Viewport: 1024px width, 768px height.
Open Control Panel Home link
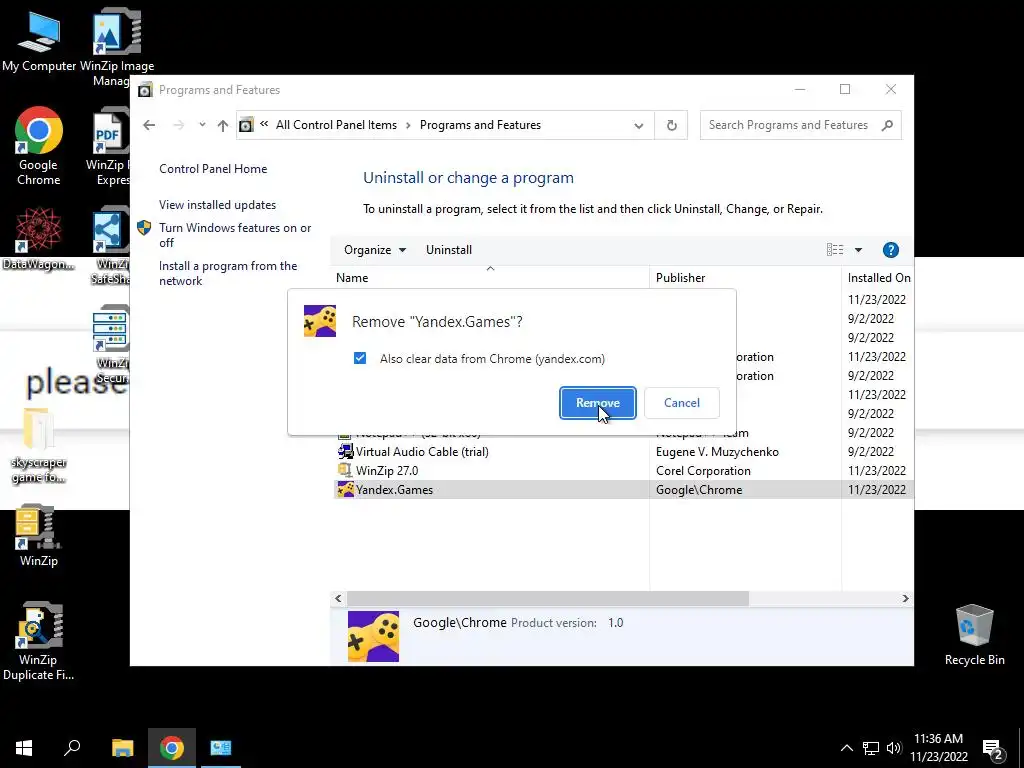[x=213, y=168]
